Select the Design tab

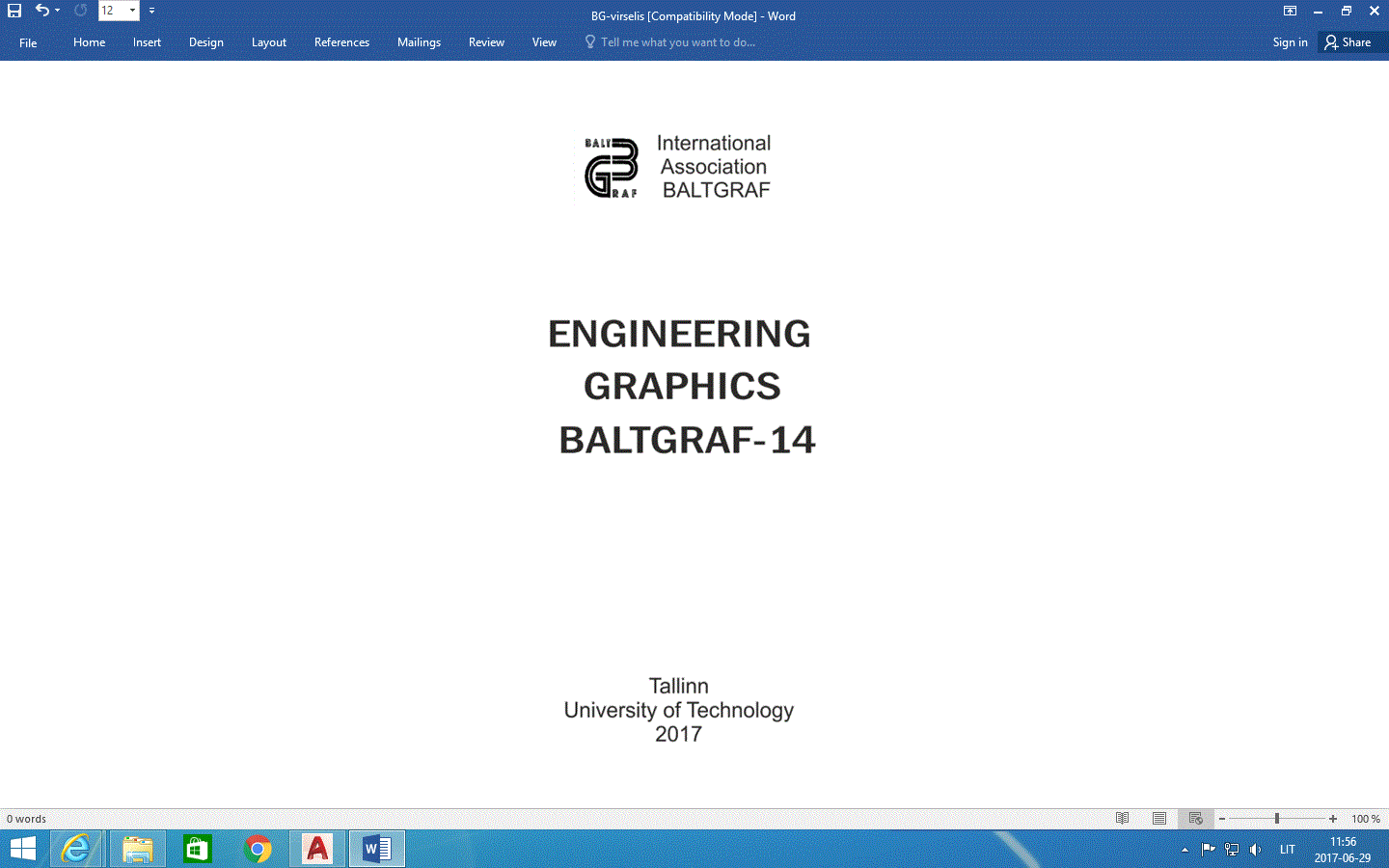206,42
